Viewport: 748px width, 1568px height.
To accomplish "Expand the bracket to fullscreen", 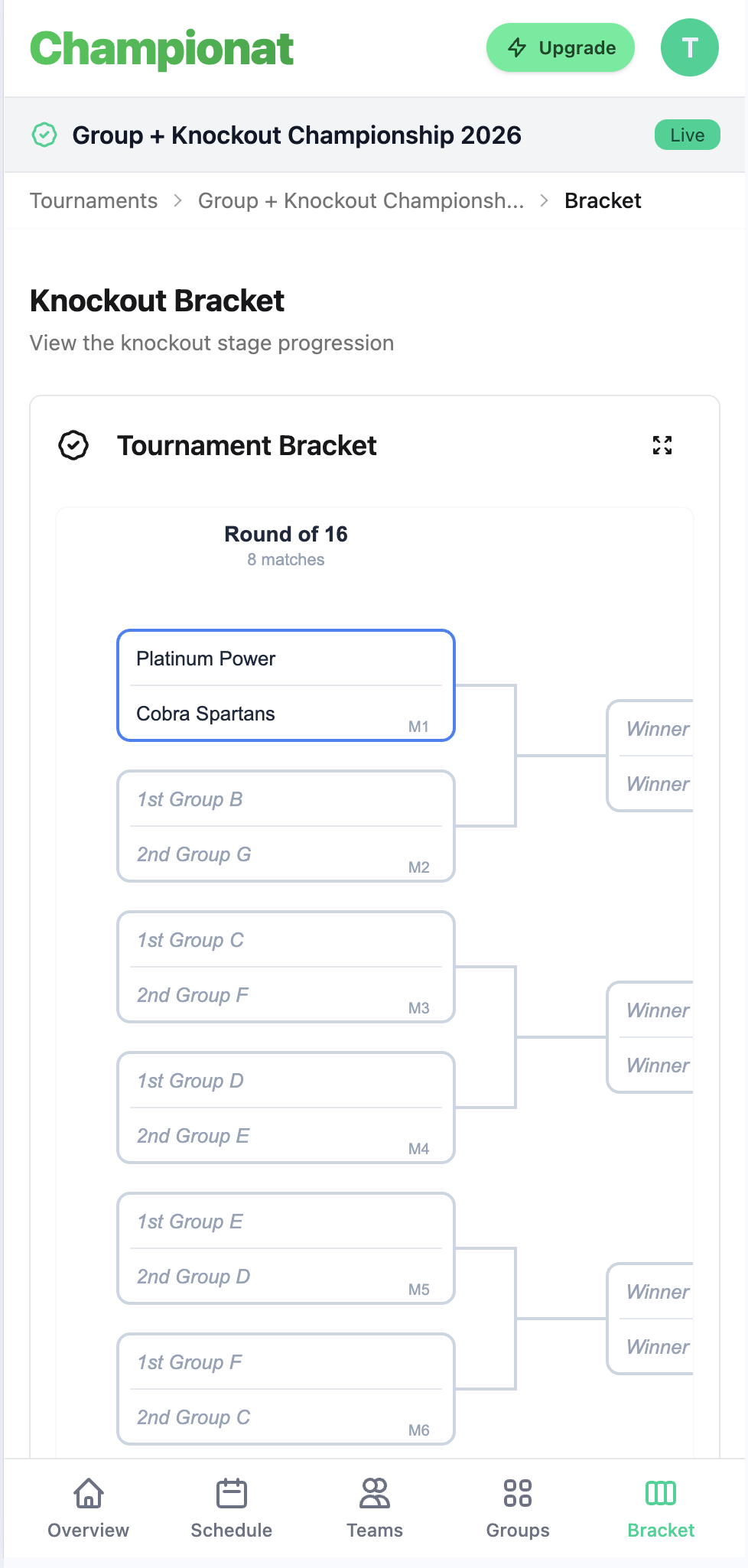I will tap(663, 444).
